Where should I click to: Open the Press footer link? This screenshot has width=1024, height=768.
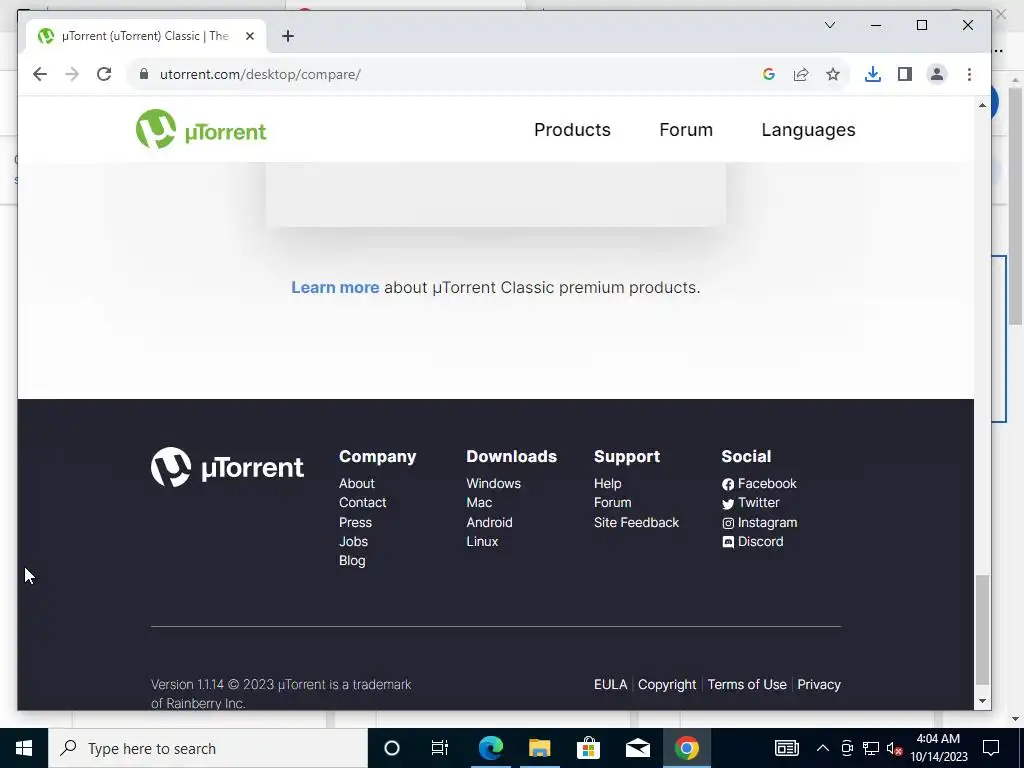355,522
